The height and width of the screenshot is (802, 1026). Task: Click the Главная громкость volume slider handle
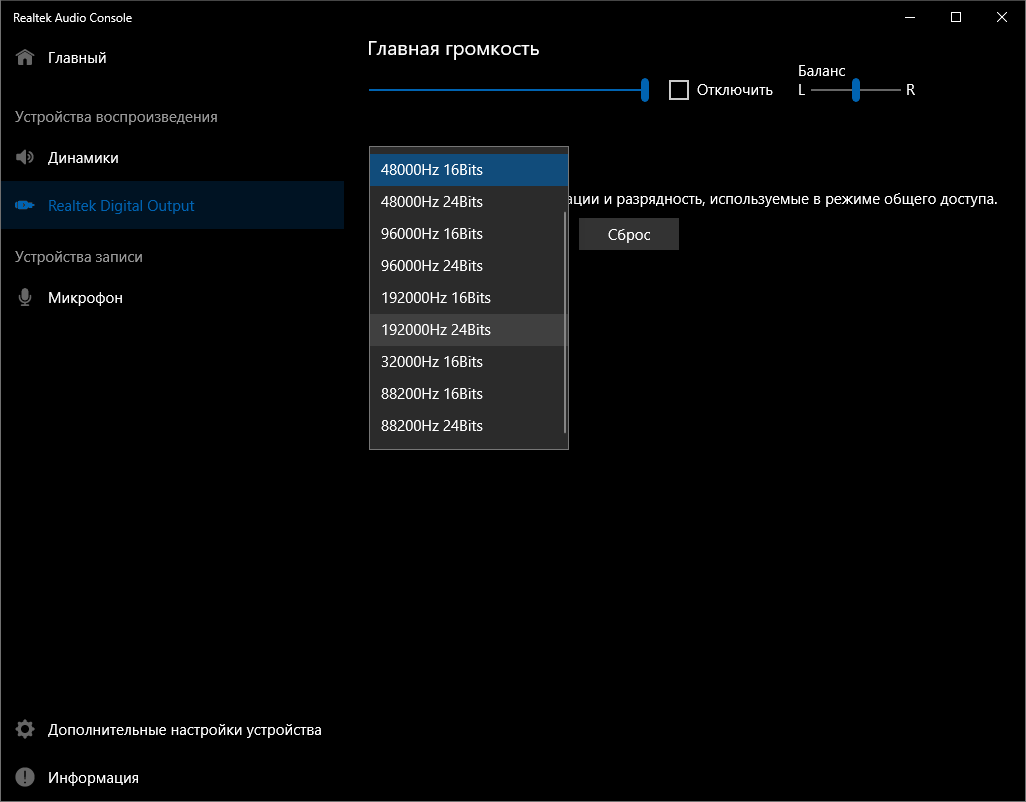point(645,90)
